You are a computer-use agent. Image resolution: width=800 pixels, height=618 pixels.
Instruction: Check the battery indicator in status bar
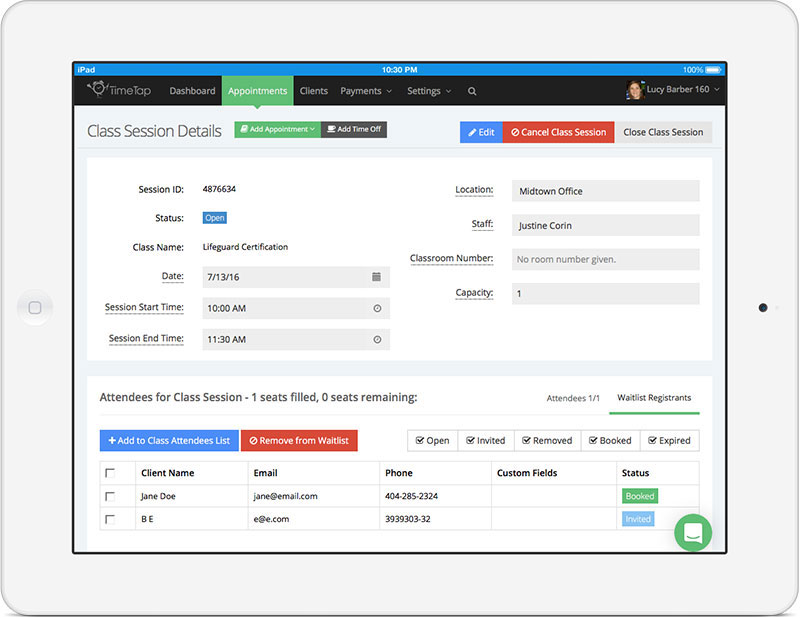pos(713,69)
